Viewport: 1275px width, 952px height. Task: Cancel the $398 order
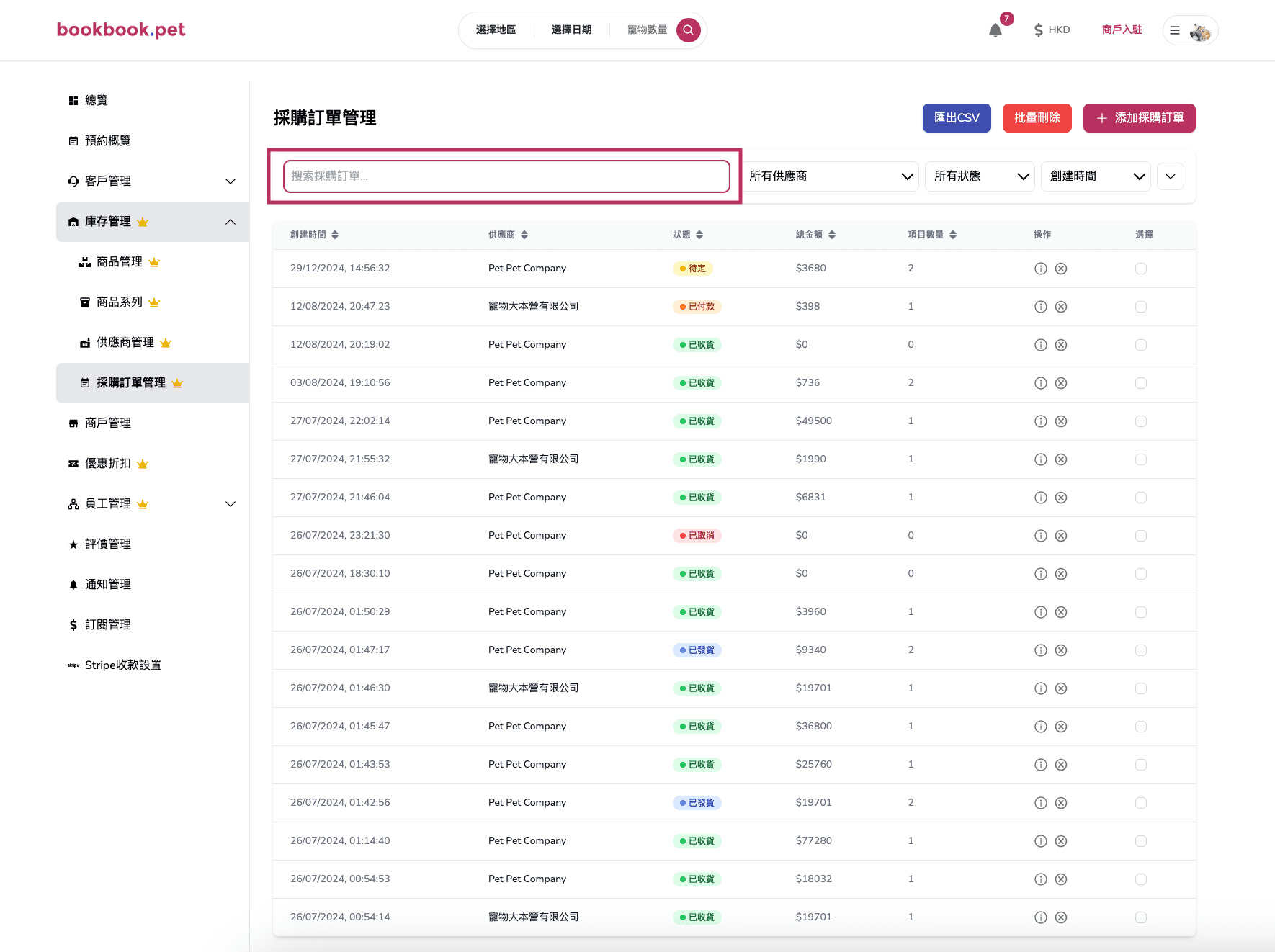(x=1060, y=307)
